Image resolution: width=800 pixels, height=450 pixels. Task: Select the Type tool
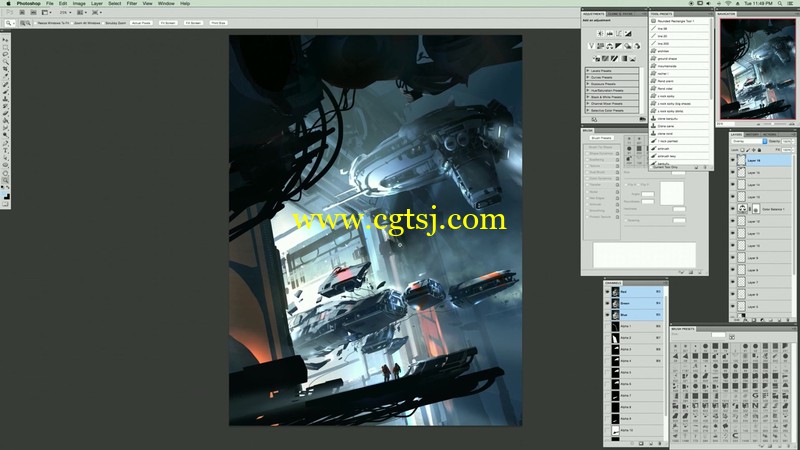coord(6,151)
